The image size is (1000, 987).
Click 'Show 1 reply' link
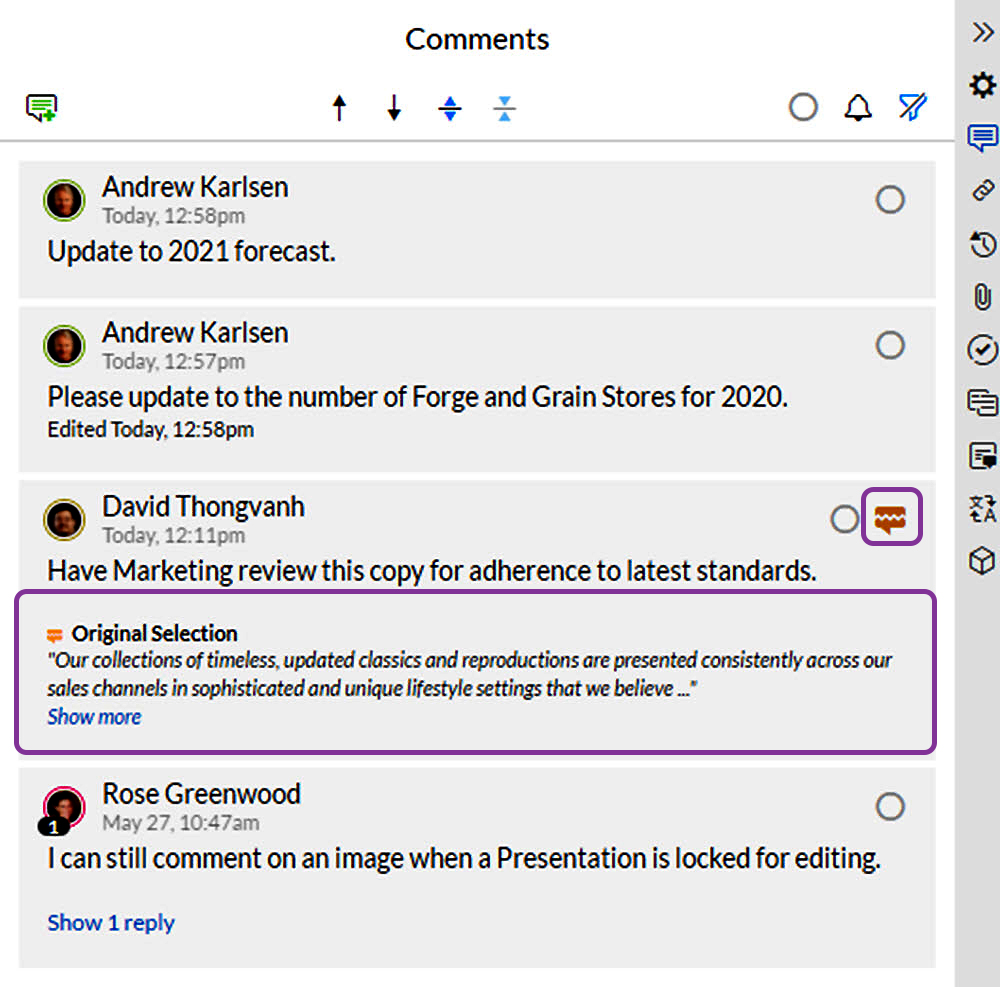pyautogui.click(x=111, y=922)
